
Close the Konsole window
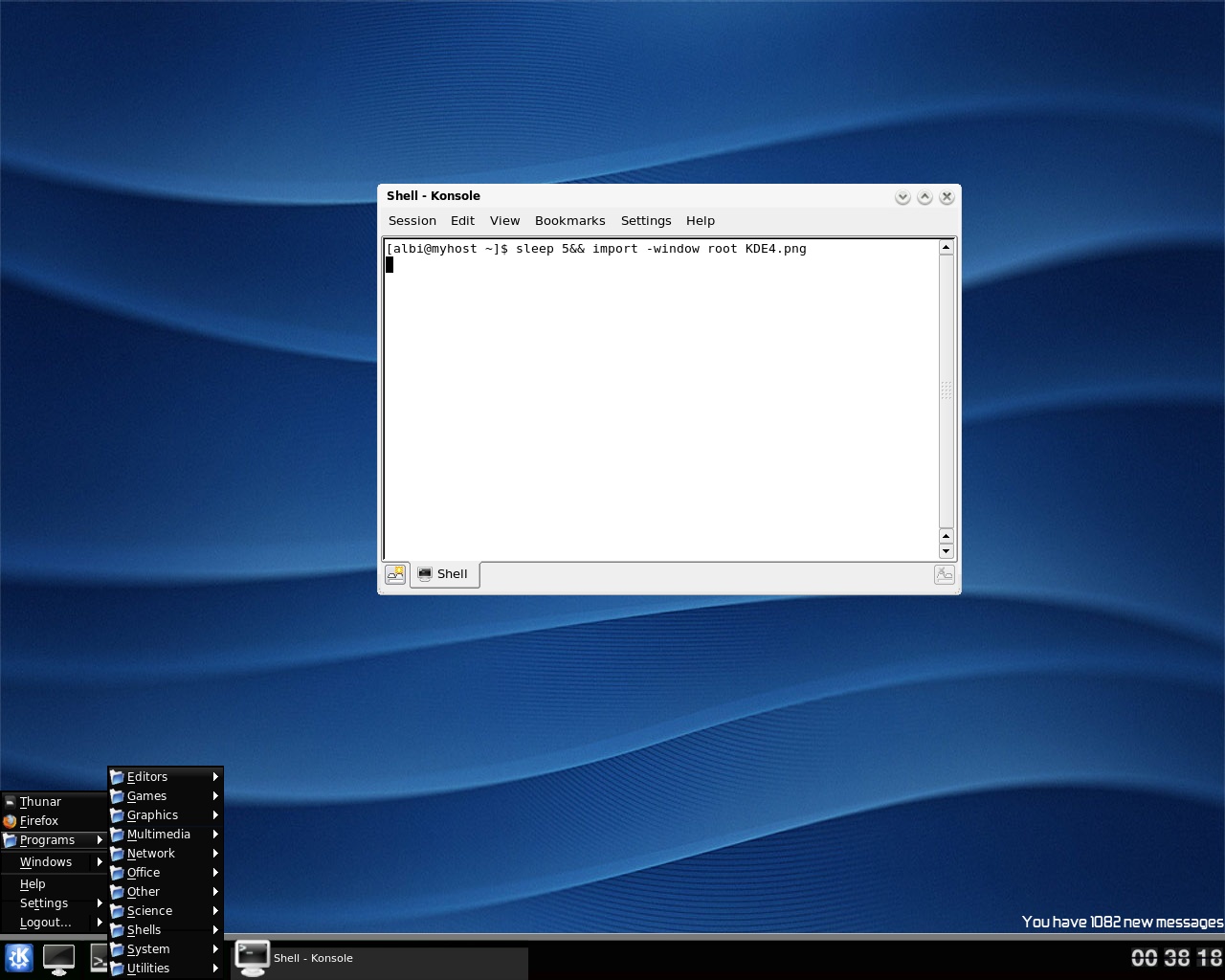(x=947, y=197)
